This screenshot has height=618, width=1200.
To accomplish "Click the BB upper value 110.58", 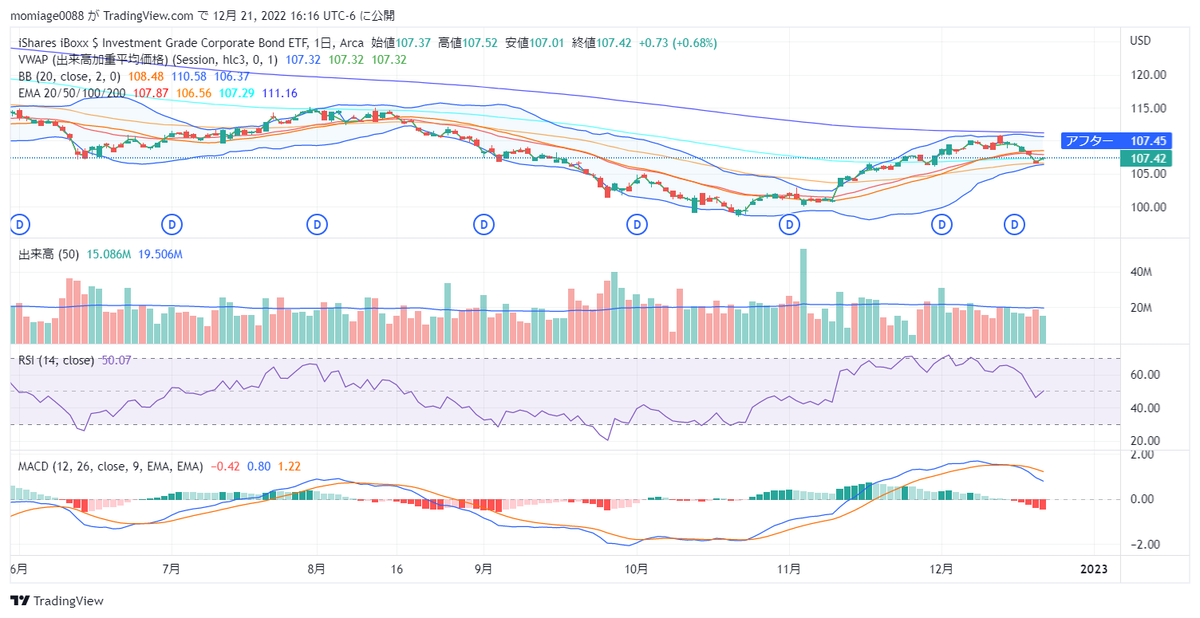I will [x=189, y=76].
